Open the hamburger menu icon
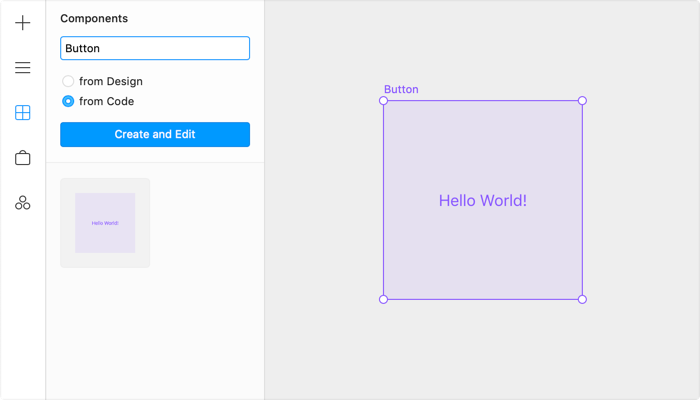The image size is (700, 400). (x=23, y=68)
